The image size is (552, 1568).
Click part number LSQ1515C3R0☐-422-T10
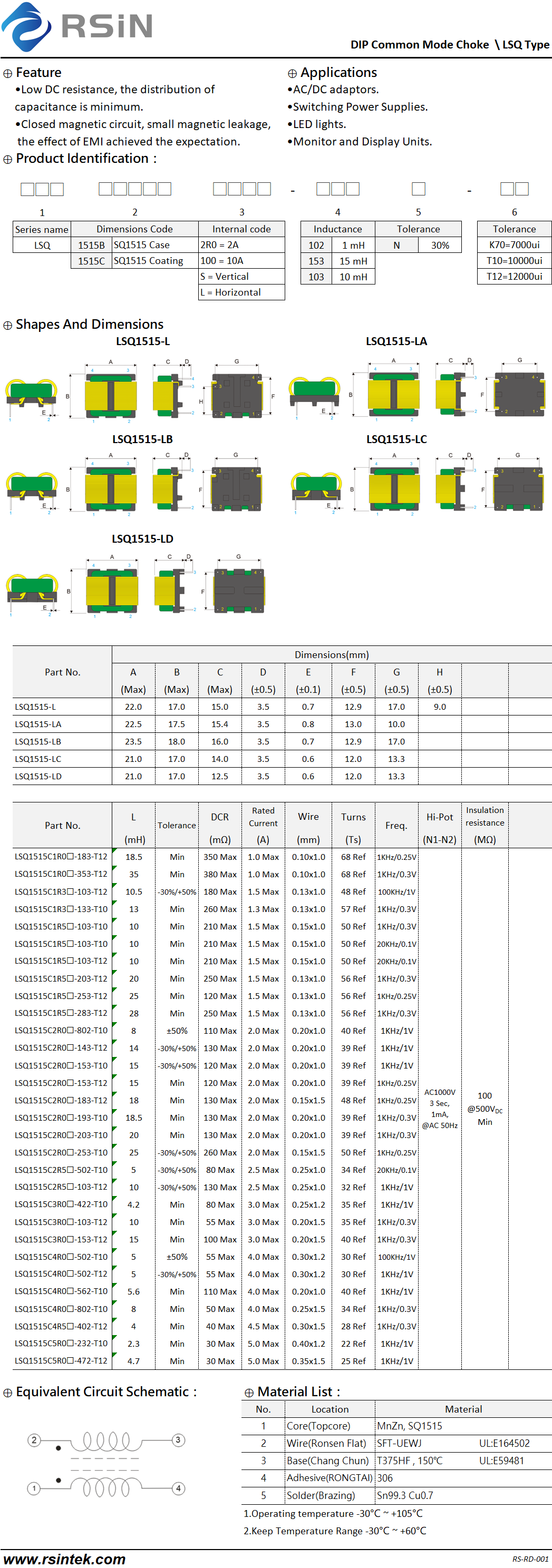(x=61, y=1204)
